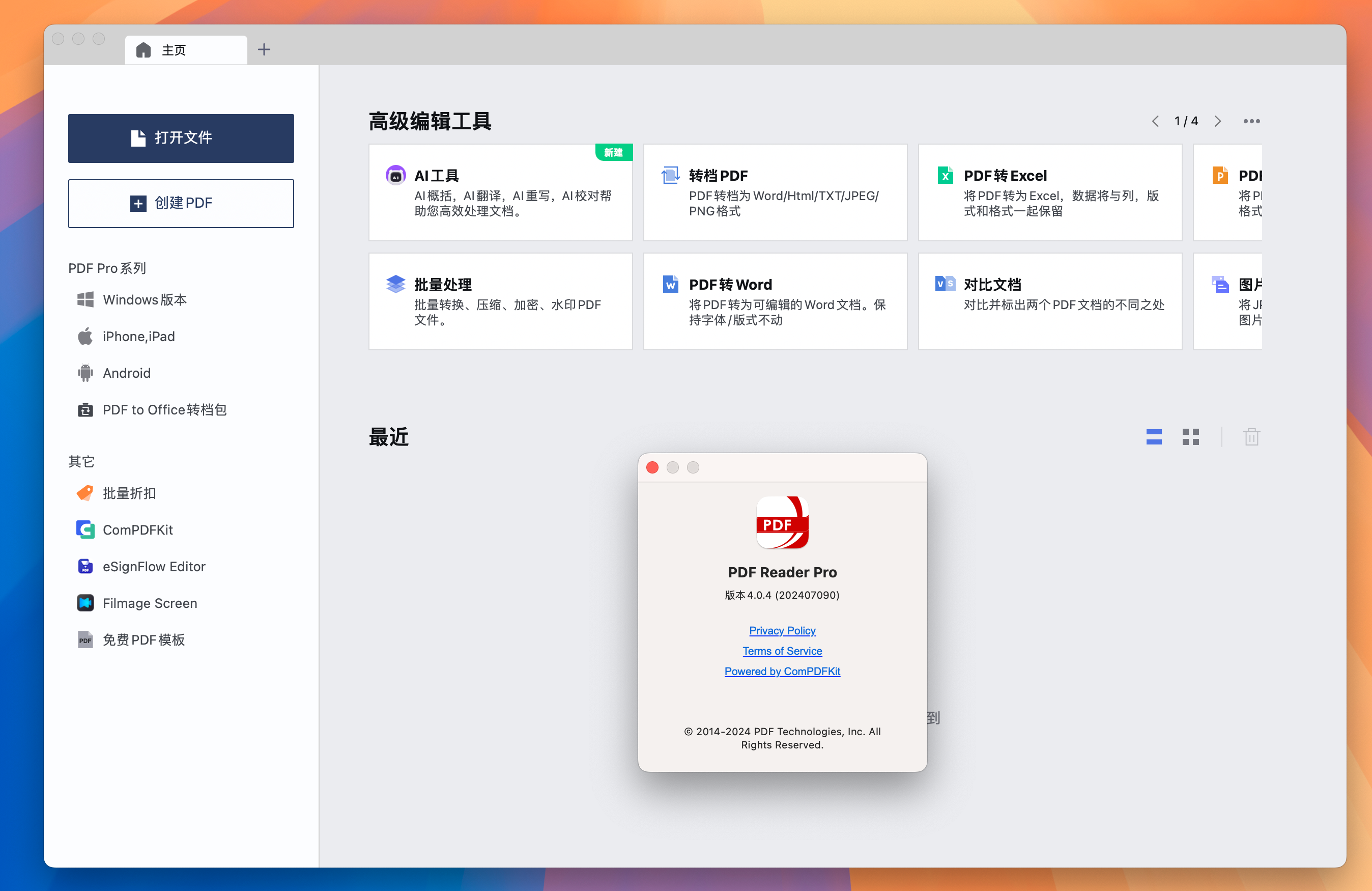The height and width of the screenshot is (891, 1372).
Task: Click the version 4.0.4 text
Action: click(x=782, y=595)
